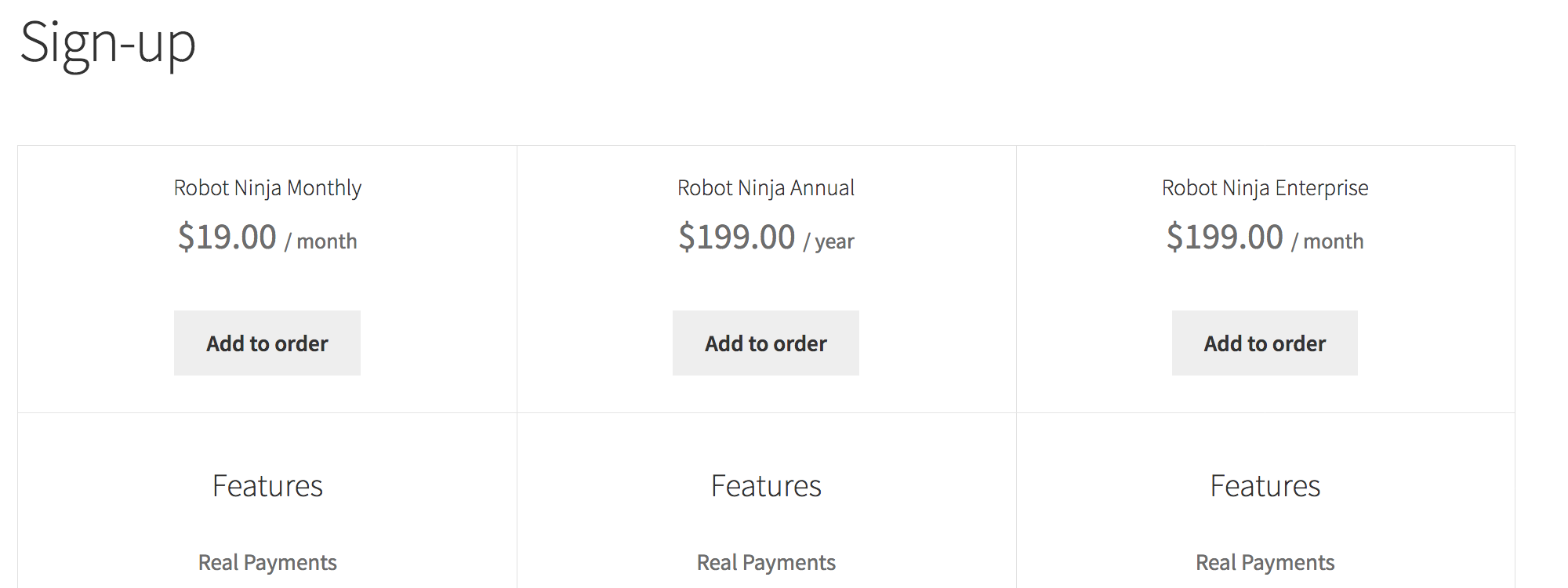
Task: Select the Robot Ninja Monthly plan title
Action: click(x=267, y=187)
